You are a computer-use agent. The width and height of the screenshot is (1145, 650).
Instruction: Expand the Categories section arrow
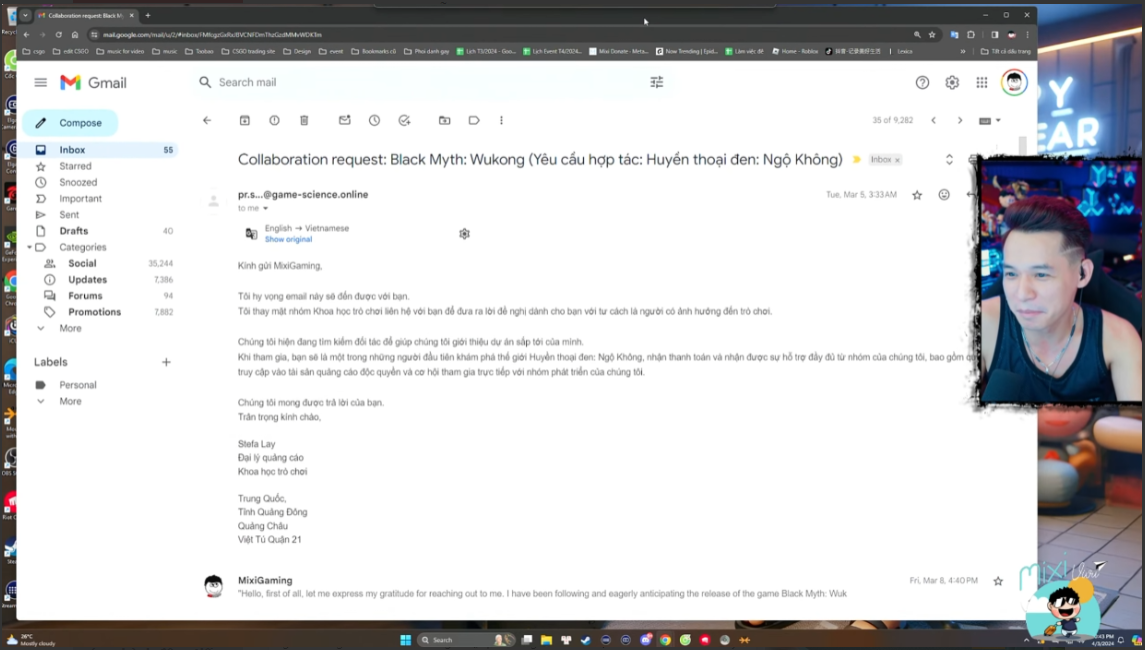(x=29, y=248)
